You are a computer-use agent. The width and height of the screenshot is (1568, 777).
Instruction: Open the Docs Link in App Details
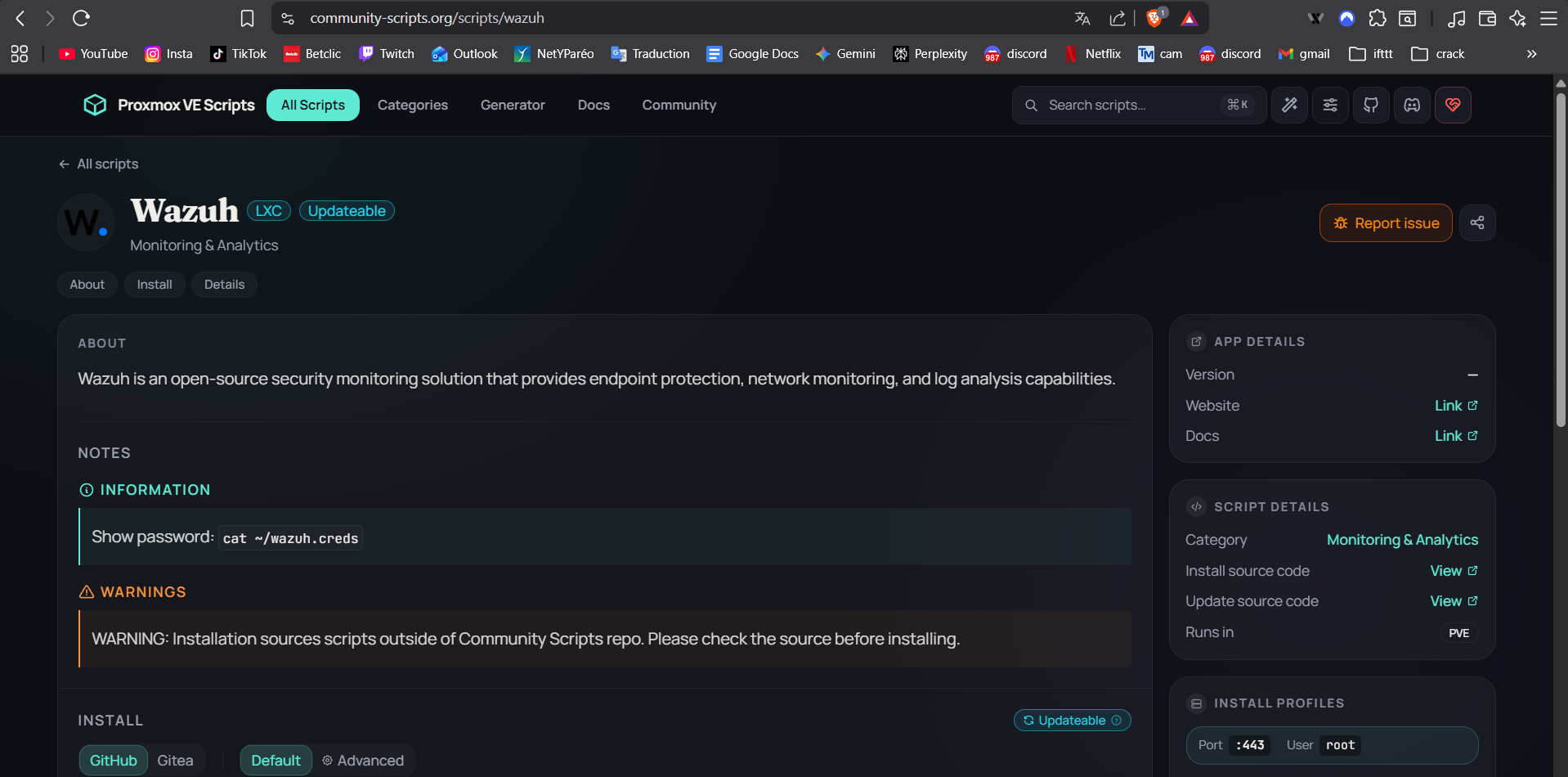[1456, 436]
